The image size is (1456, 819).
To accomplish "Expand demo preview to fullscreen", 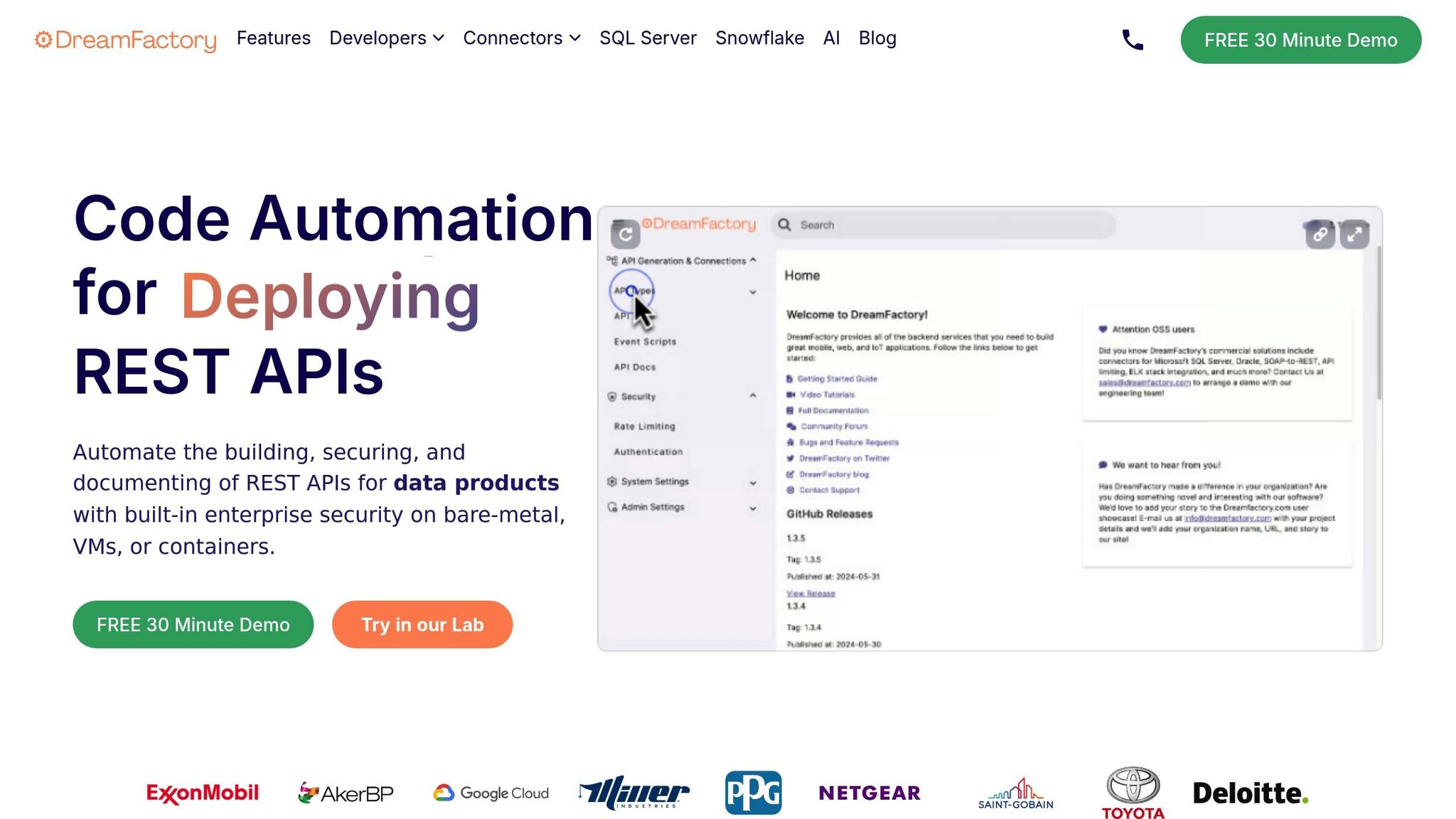I will (x=1354, y=235).
